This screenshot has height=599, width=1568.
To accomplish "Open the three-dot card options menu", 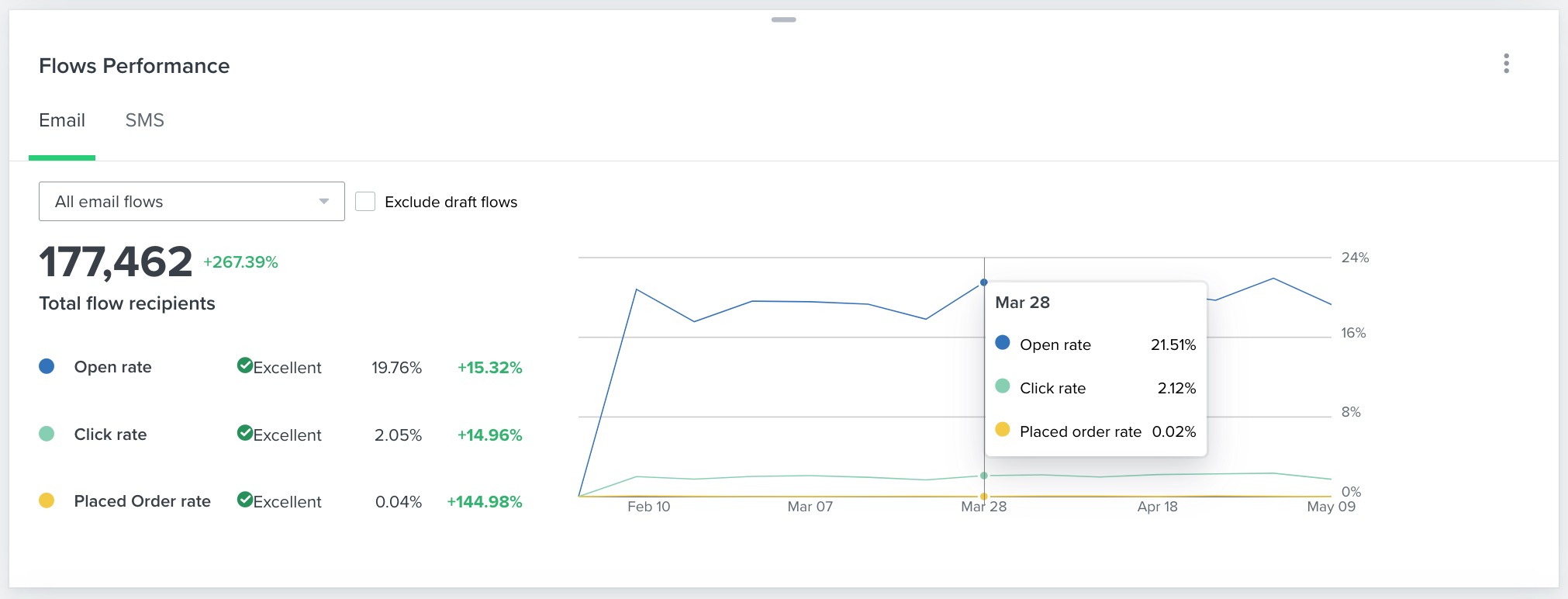I will click(x=1506, y=64).
